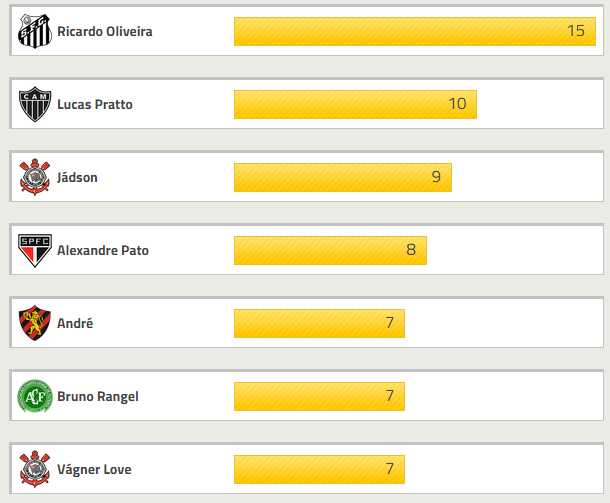Click on the Jádson player name
The height and width of the screenshot is (503, 610).
[x=78, y=178]
